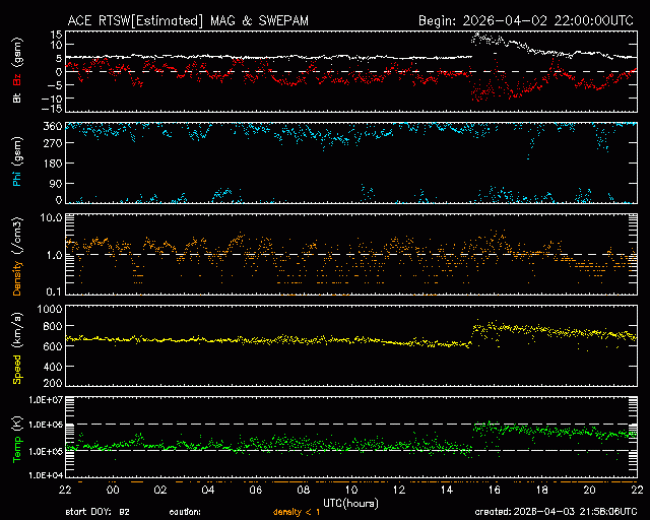Click the "08" hour tick on the time axis
650x520 pixels.
coord(303,490)
